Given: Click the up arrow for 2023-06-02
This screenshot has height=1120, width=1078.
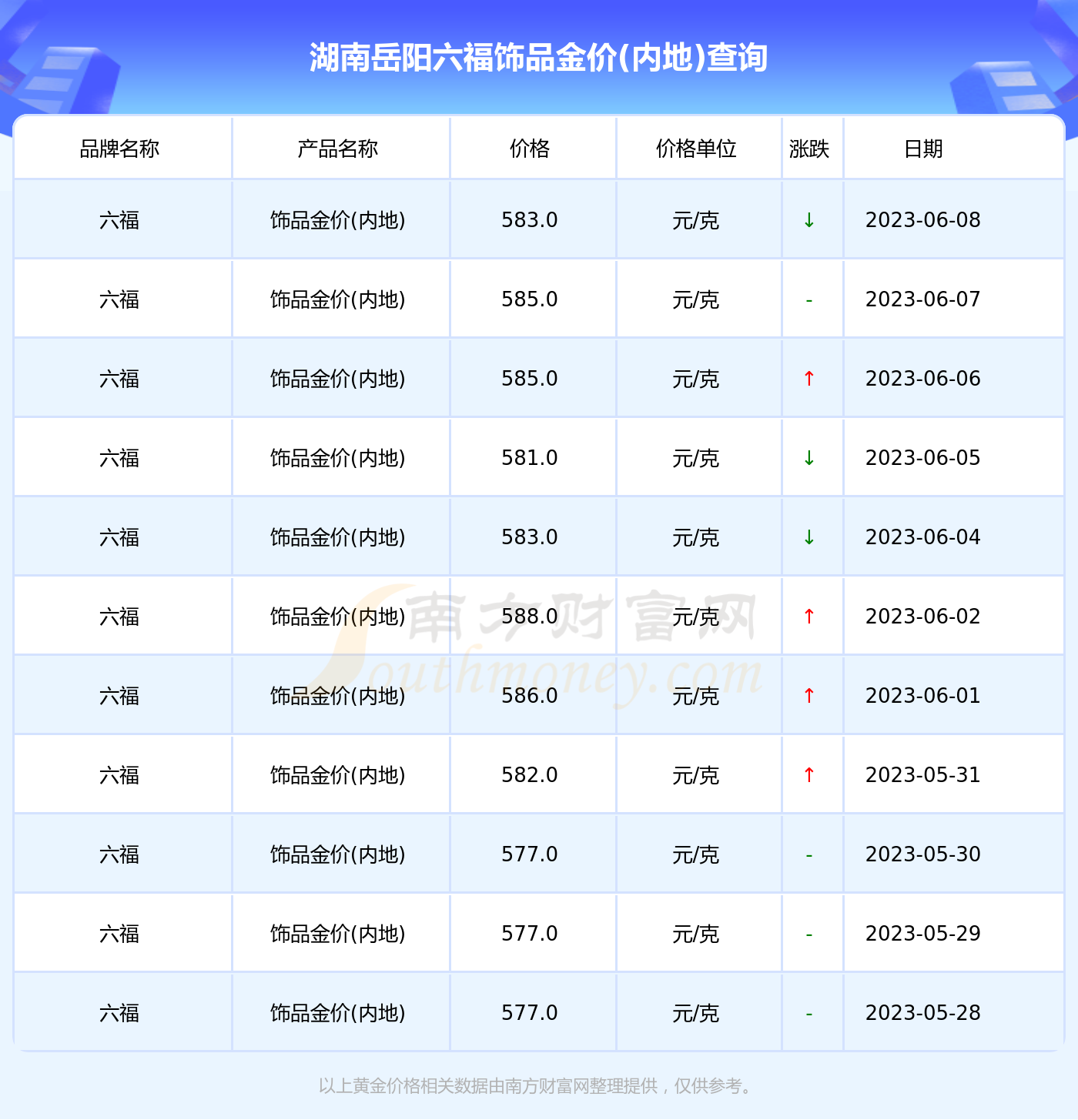Looking at the screenshot, I should pos(809,617).
